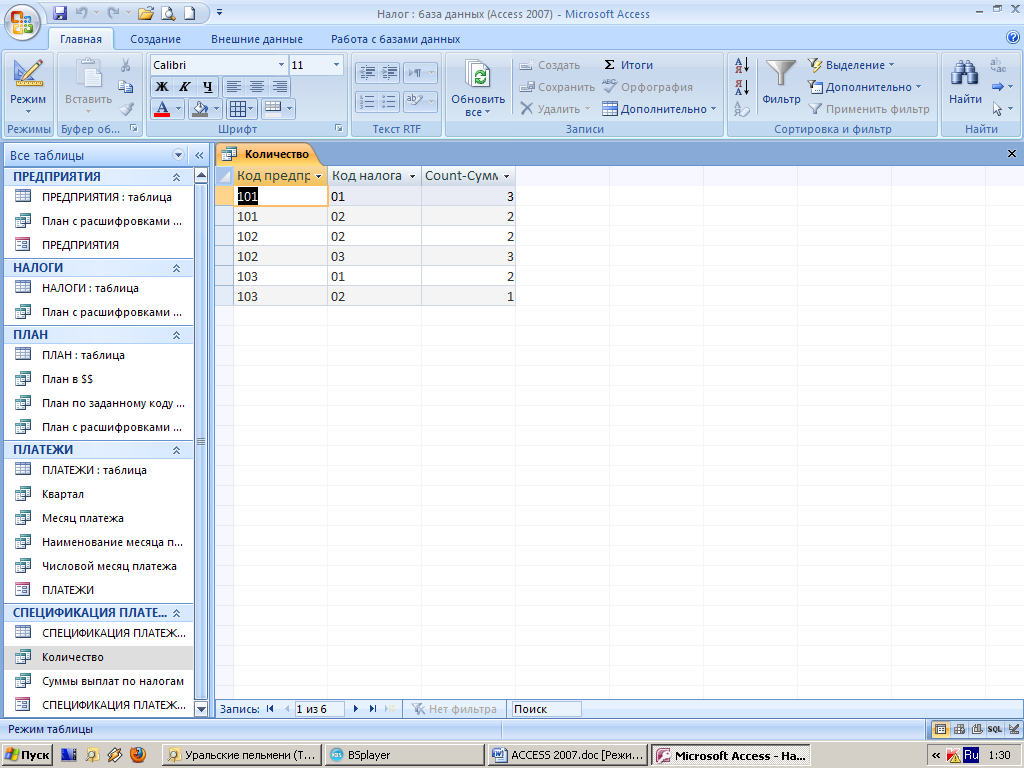Center-align text in the Шрифт group

[257, 87]
